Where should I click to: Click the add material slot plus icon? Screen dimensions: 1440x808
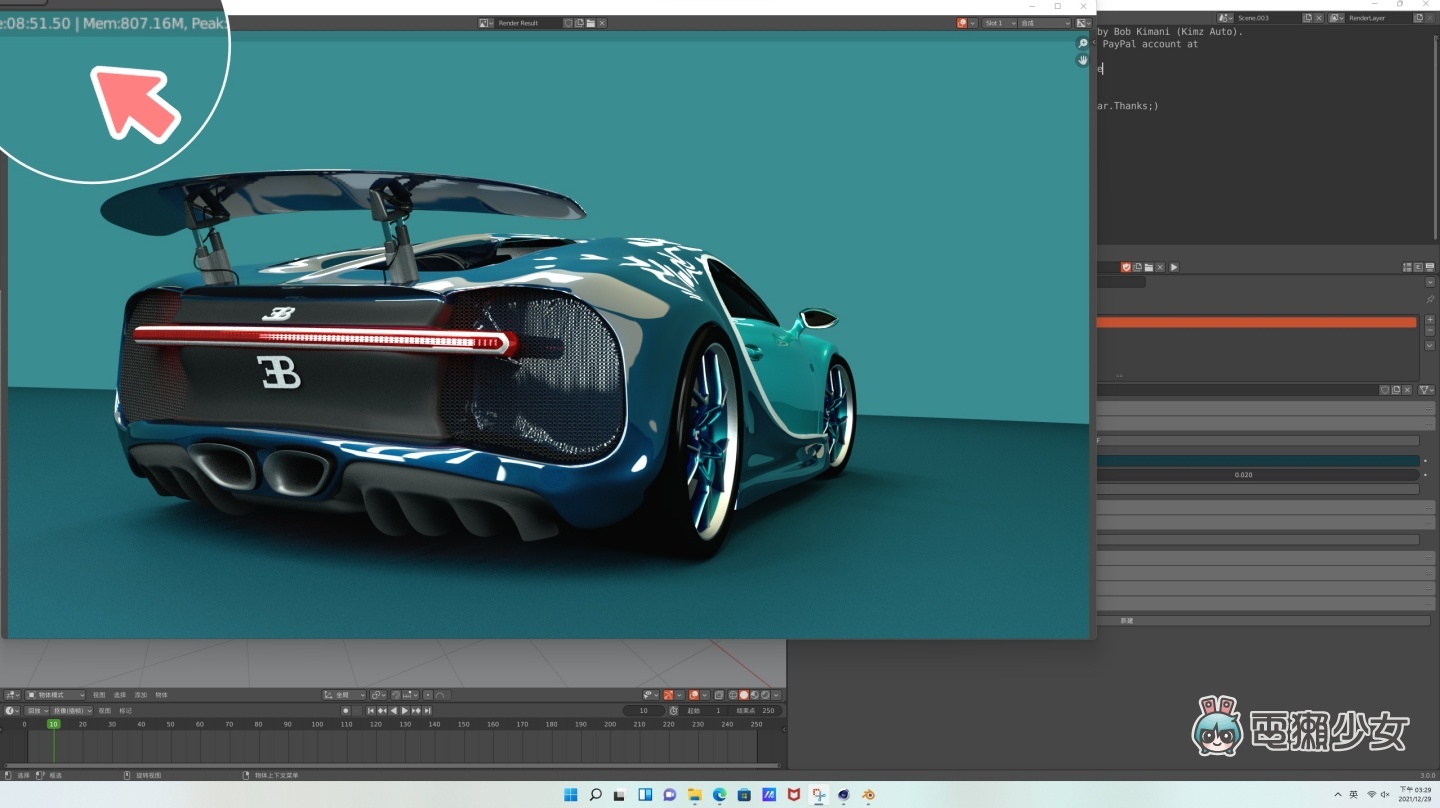[1429, 319]
